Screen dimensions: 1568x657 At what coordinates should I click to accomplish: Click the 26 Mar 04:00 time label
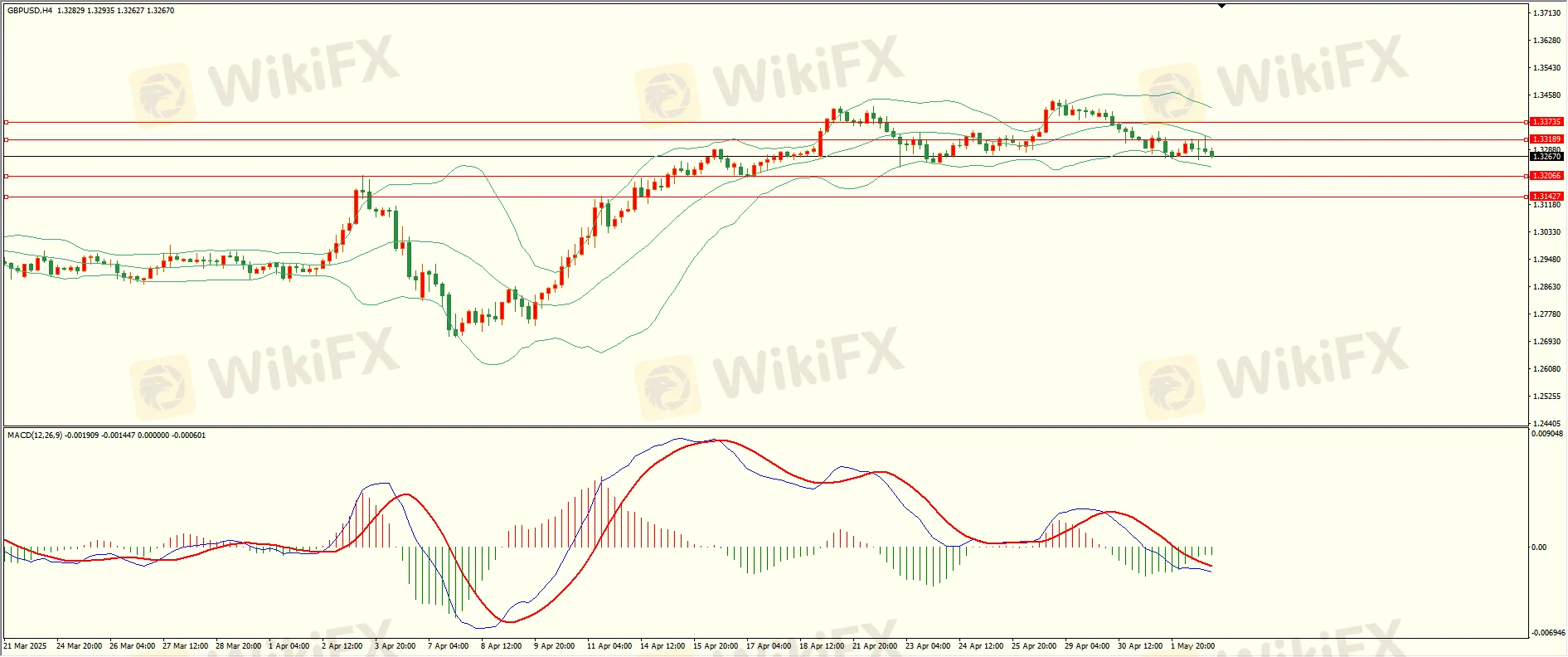133,646
